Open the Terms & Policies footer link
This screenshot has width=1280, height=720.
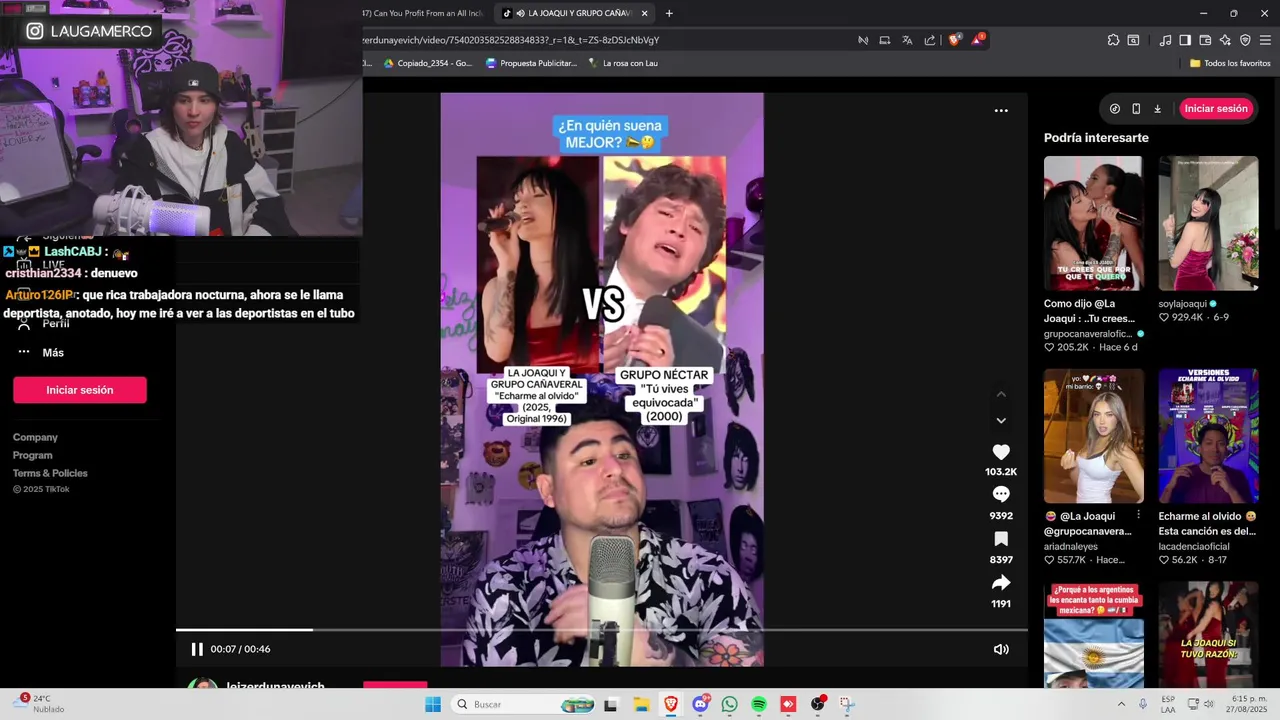tap(50, 473)
